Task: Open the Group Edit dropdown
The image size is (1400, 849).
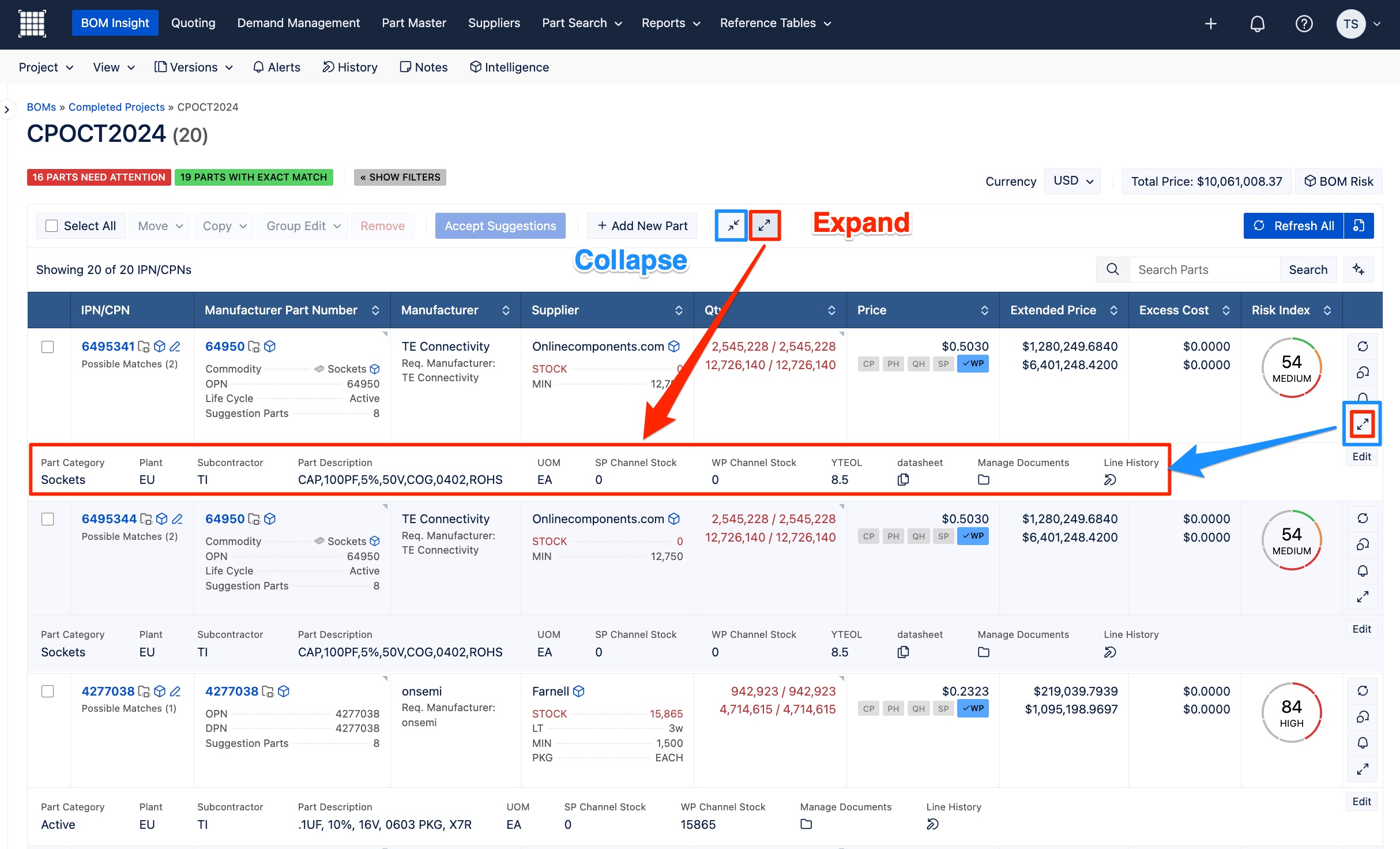Action: (303, 226)
